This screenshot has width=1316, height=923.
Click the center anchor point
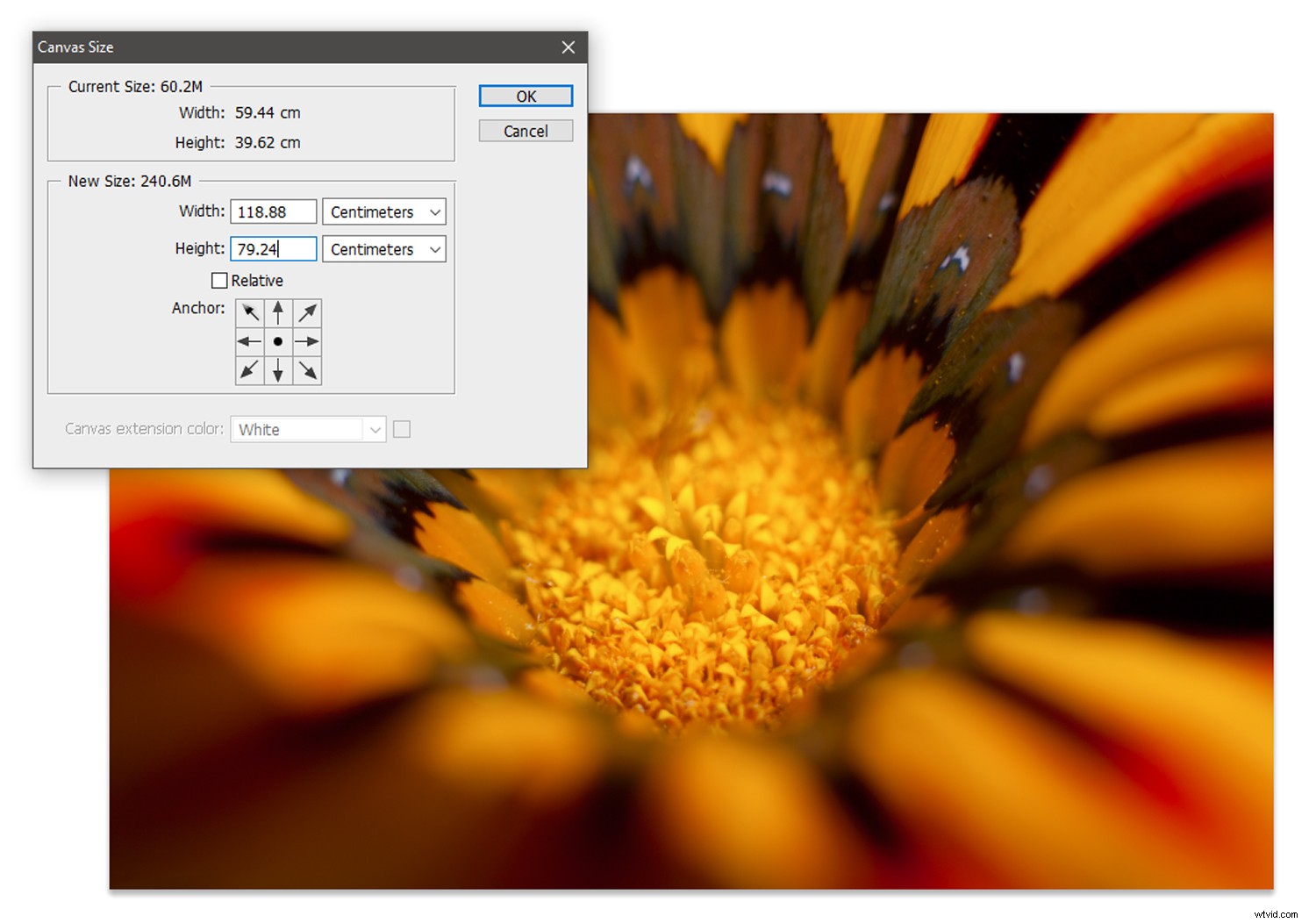point(278,341)
